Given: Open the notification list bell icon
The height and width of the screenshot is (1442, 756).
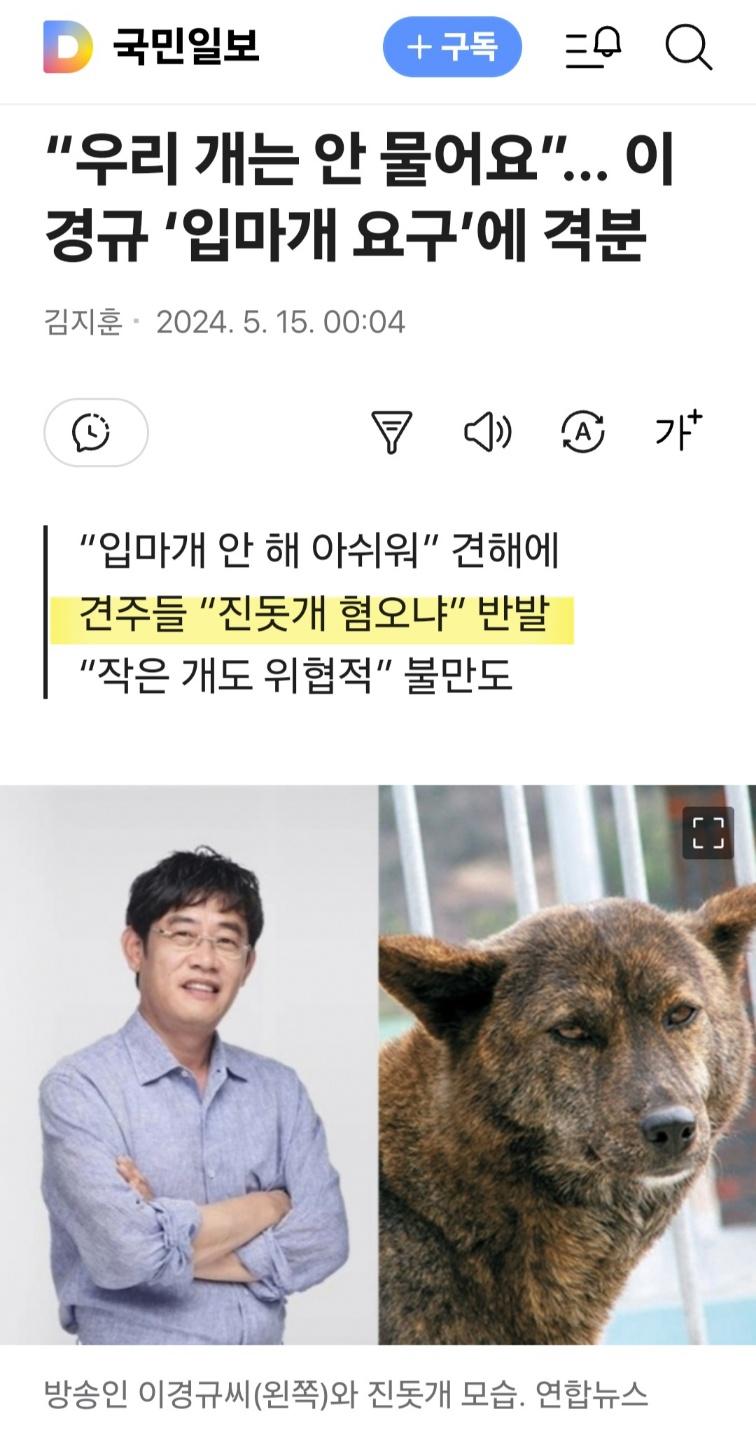Looking at the screenshot, I should click(x=594, y=47).
